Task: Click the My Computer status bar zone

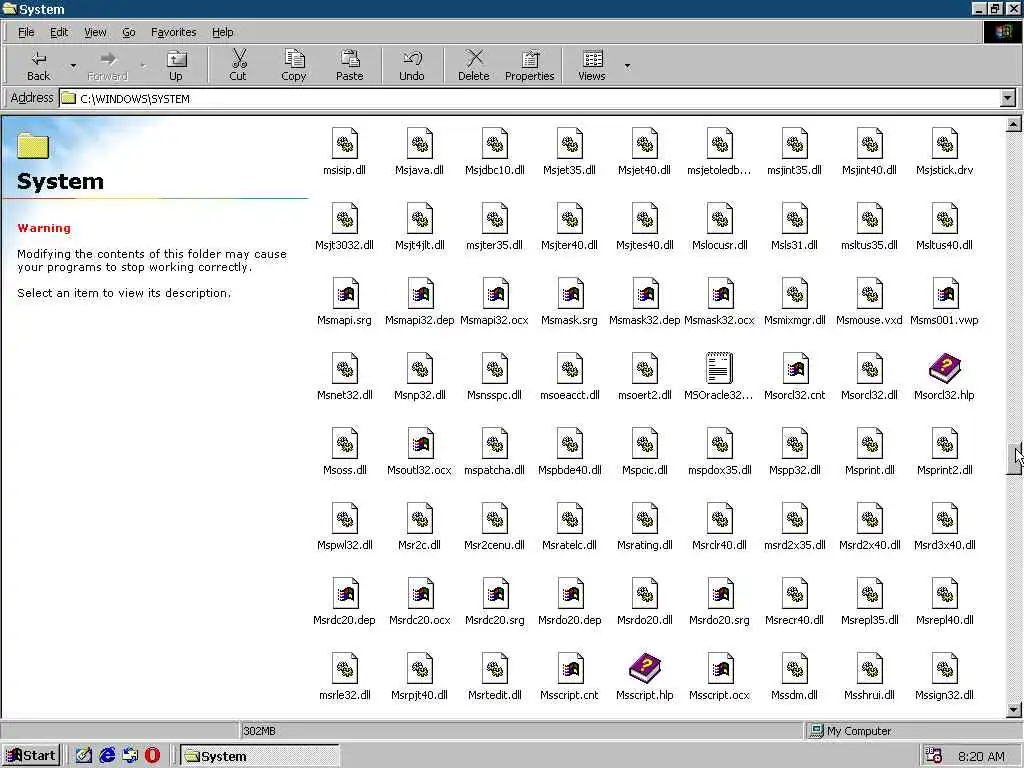Action: tap(912, 731)
